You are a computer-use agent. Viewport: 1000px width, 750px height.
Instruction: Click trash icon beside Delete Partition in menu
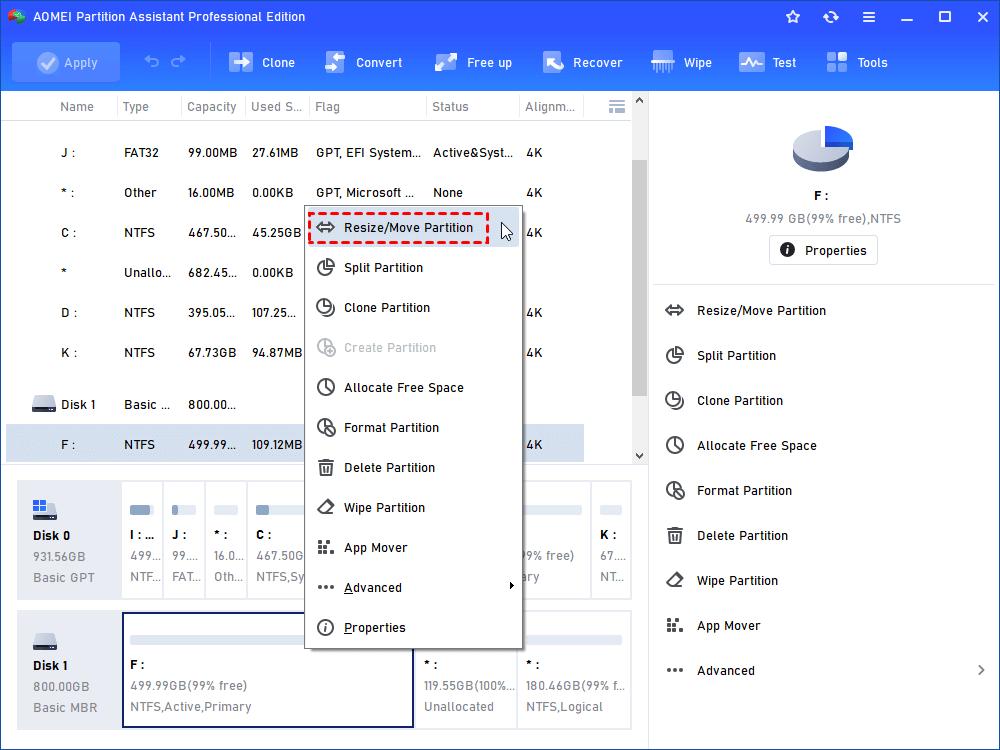click(326, 467)
